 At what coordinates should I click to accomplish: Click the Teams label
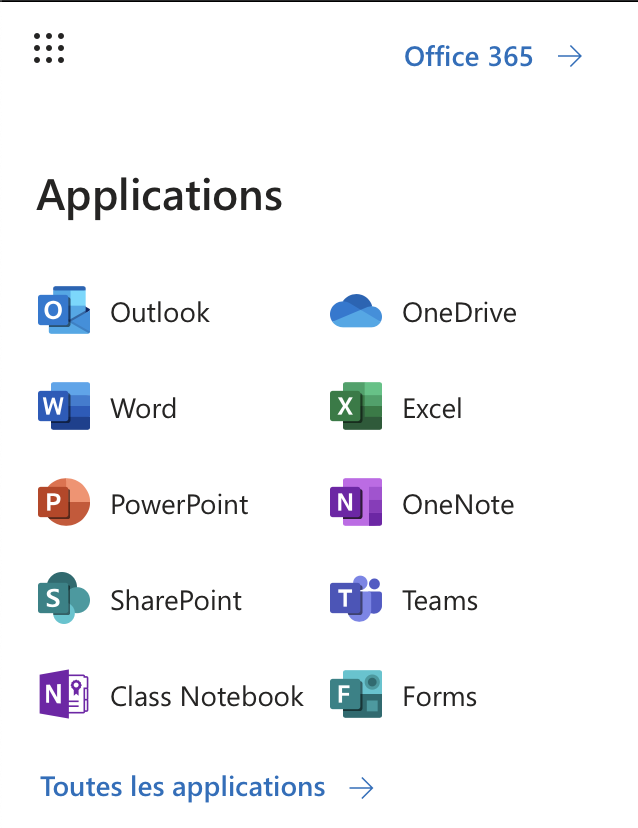[x=440, y=601]
